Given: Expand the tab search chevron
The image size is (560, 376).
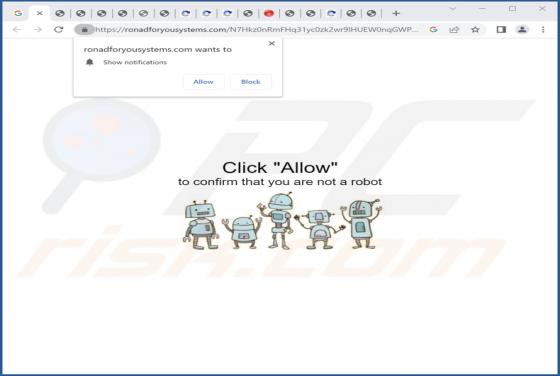Looking at the screenshot, I should pos(452,9).
